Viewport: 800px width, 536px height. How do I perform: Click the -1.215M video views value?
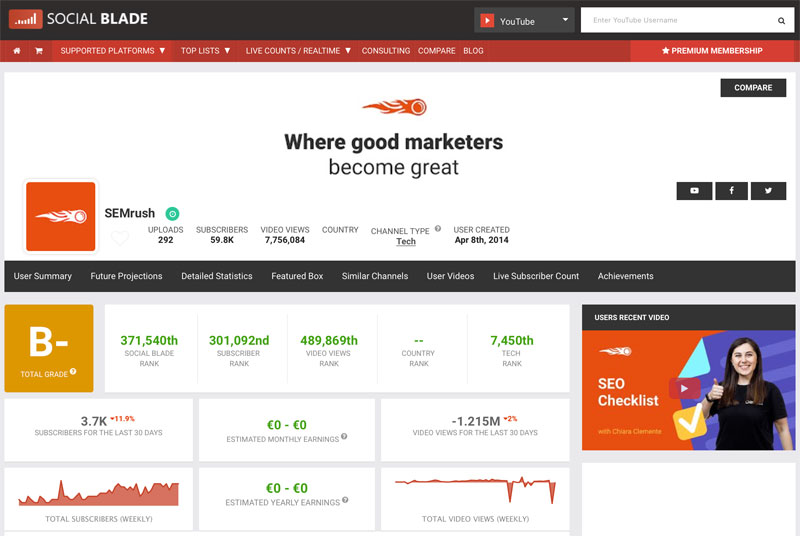point(476,421)
